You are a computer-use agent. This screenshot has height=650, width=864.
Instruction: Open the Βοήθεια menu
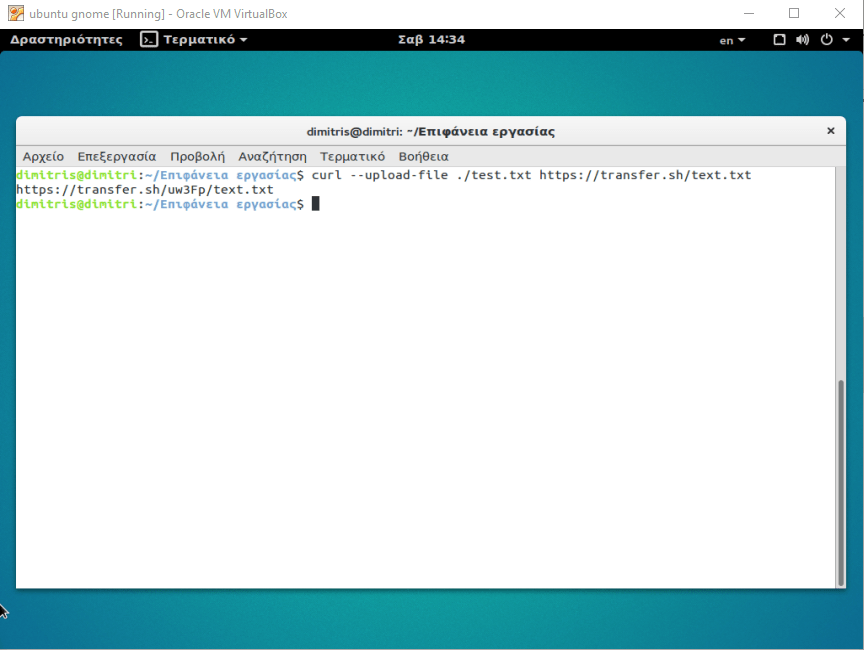point(423,157)
